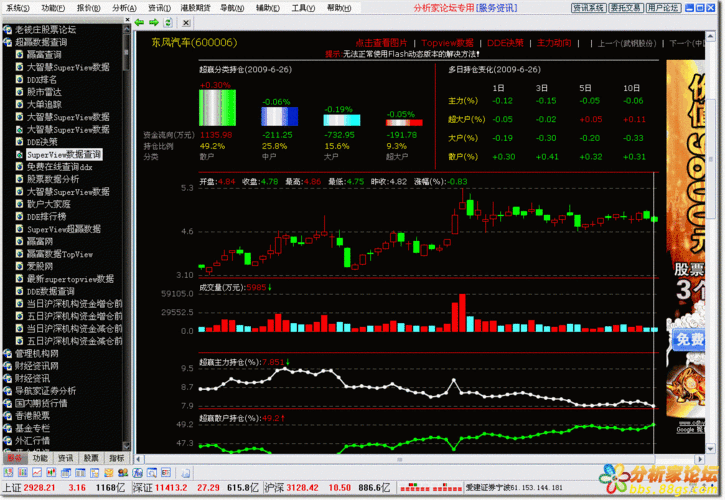
Task: Open 基金专栏 in the sidebar
Action: click(x=32, y=428)
